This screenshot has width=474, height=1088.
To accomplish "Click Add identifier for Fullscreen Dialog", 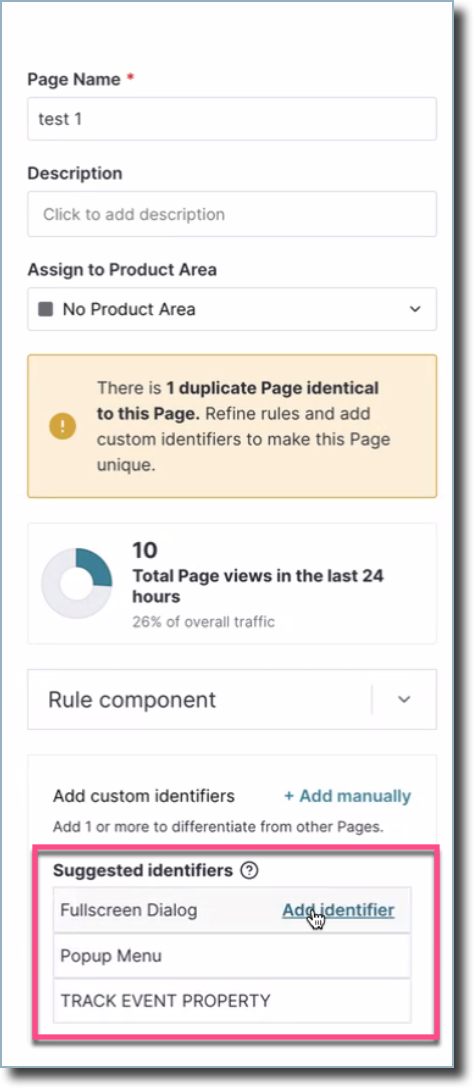I will [338, 910].
